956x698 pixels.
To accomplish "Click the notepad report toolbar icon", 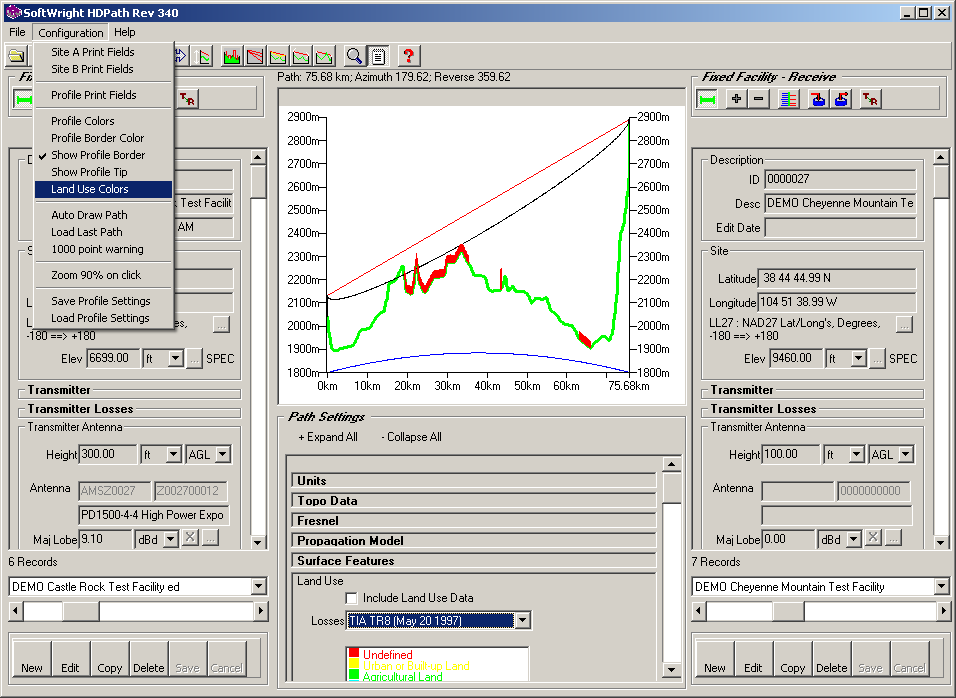I will (x=378, y=56).
